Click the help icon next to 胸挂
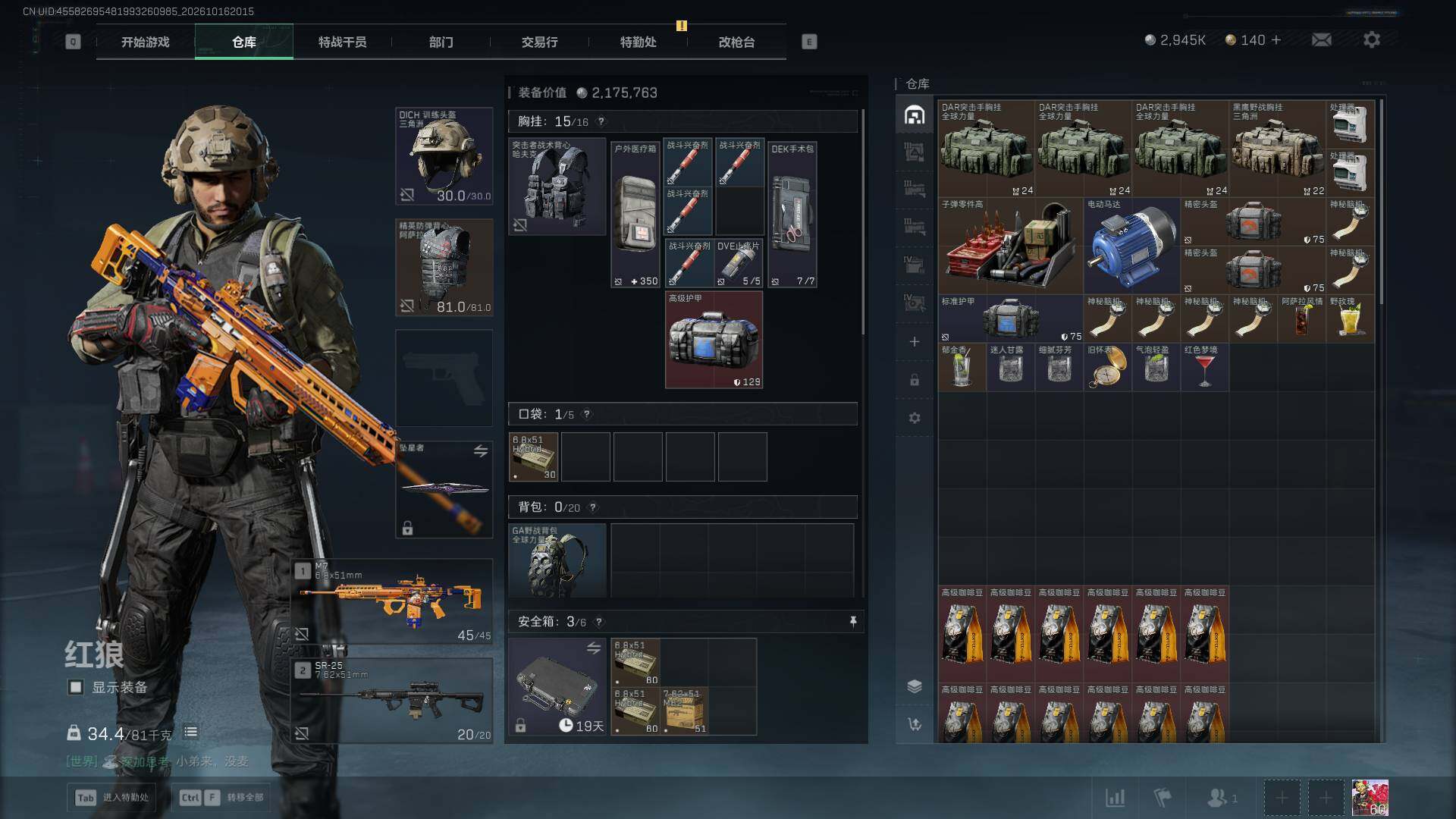 click(x=601, y=121)
